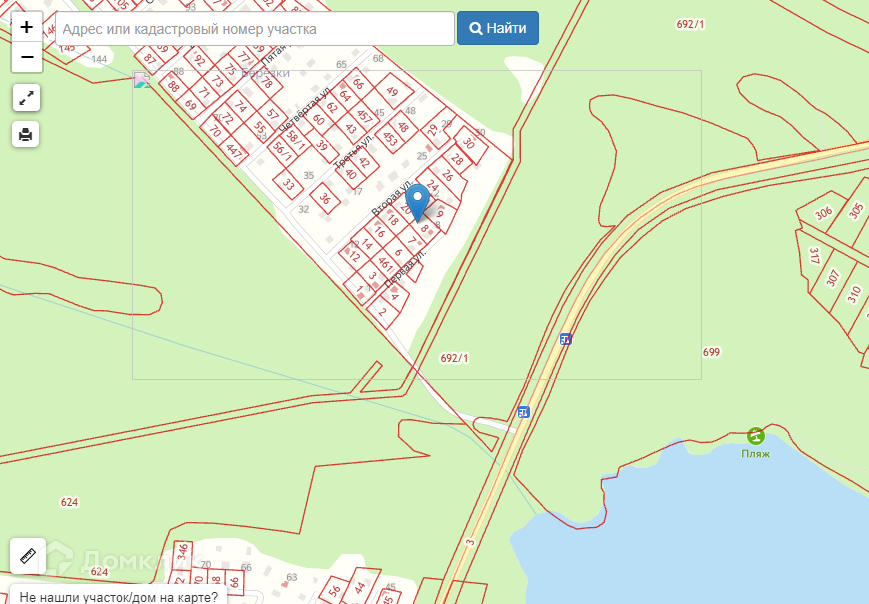Select parcel 699 on the map
The height and width of the screenshot is (604, 869).
click(x=711, y=352)
